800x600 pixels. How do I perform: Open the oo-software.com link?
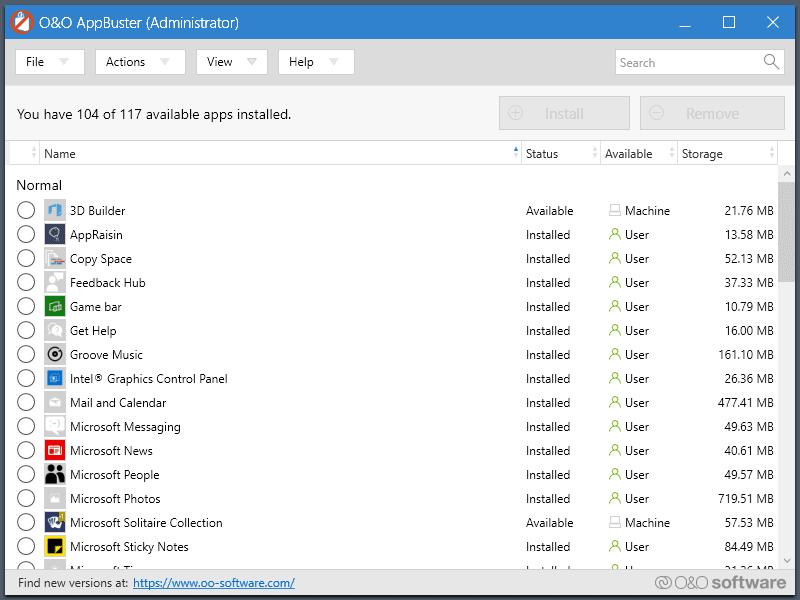[214, 583]
